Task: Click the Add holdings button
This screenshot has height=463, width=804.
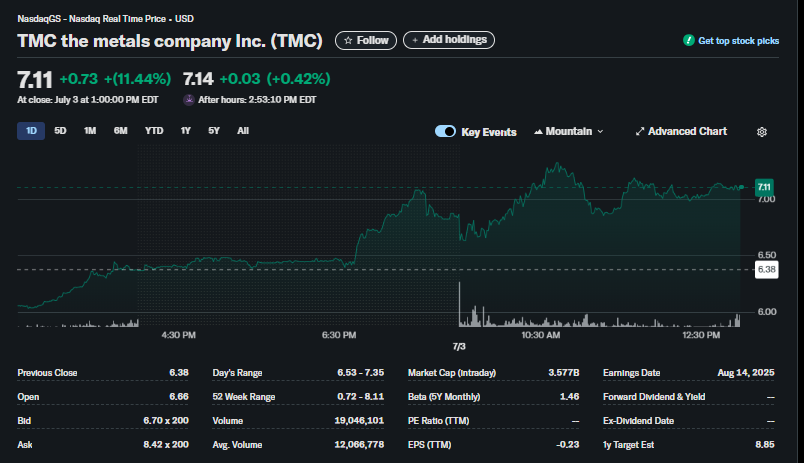Action: [x=449, y=40]
